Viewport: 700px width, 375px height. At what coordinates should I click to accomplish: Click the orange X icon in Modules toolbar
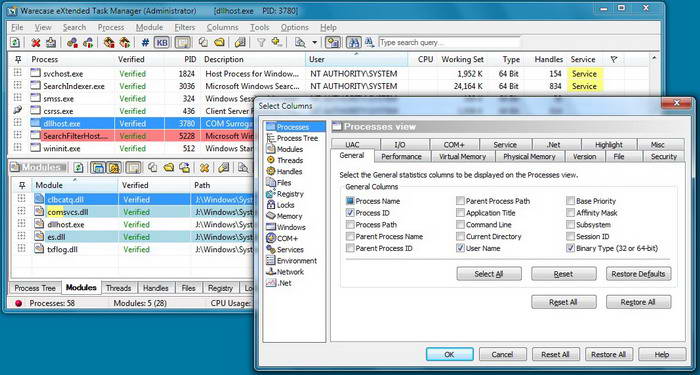click(x=204, y=167)
